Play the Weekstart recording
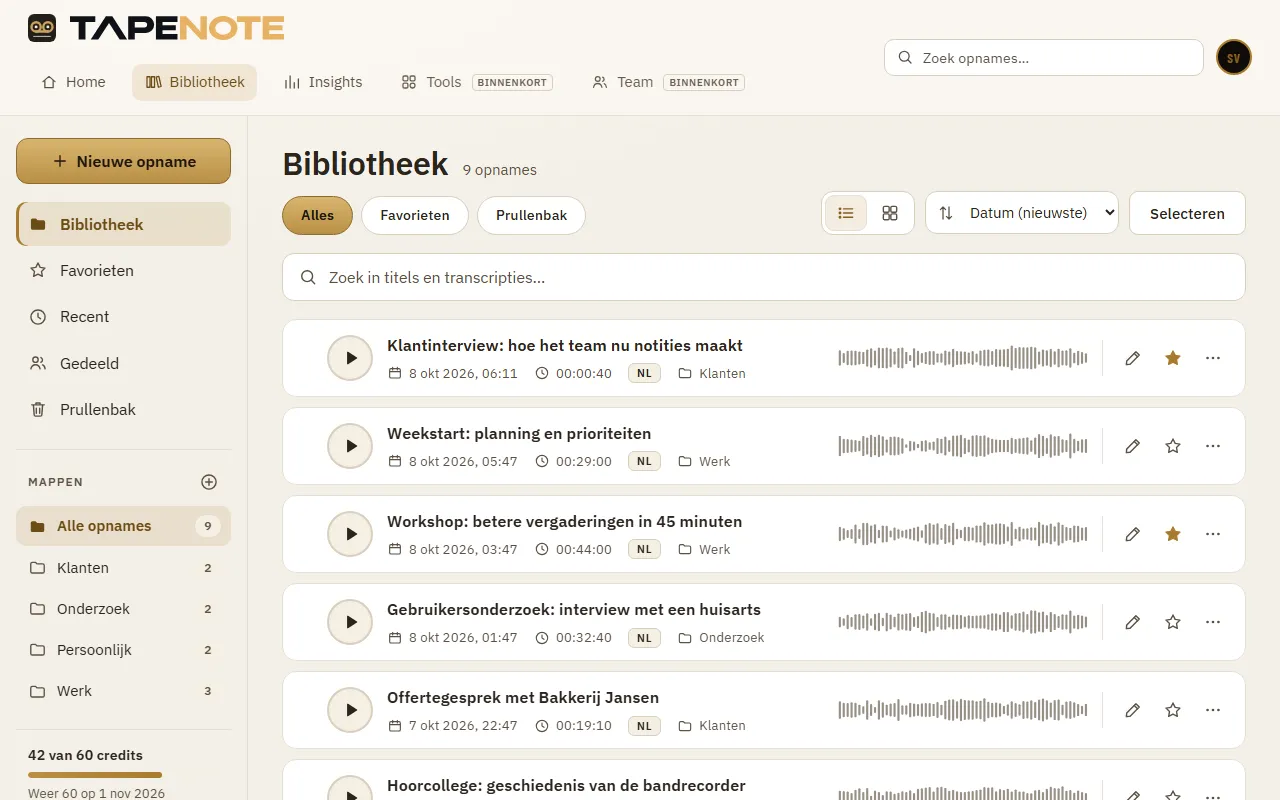This screenshot has width=1280, height=800. [x=350, y=446]
